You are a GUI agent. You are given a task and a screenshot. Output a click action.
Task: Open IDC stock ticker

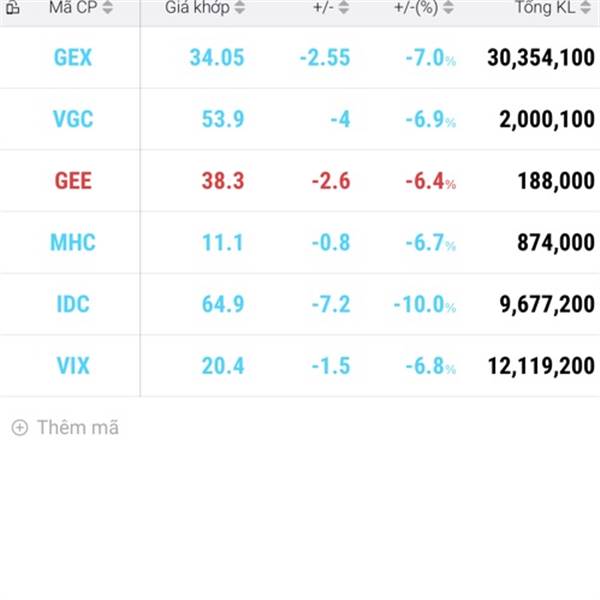click(x=73, y=304)
